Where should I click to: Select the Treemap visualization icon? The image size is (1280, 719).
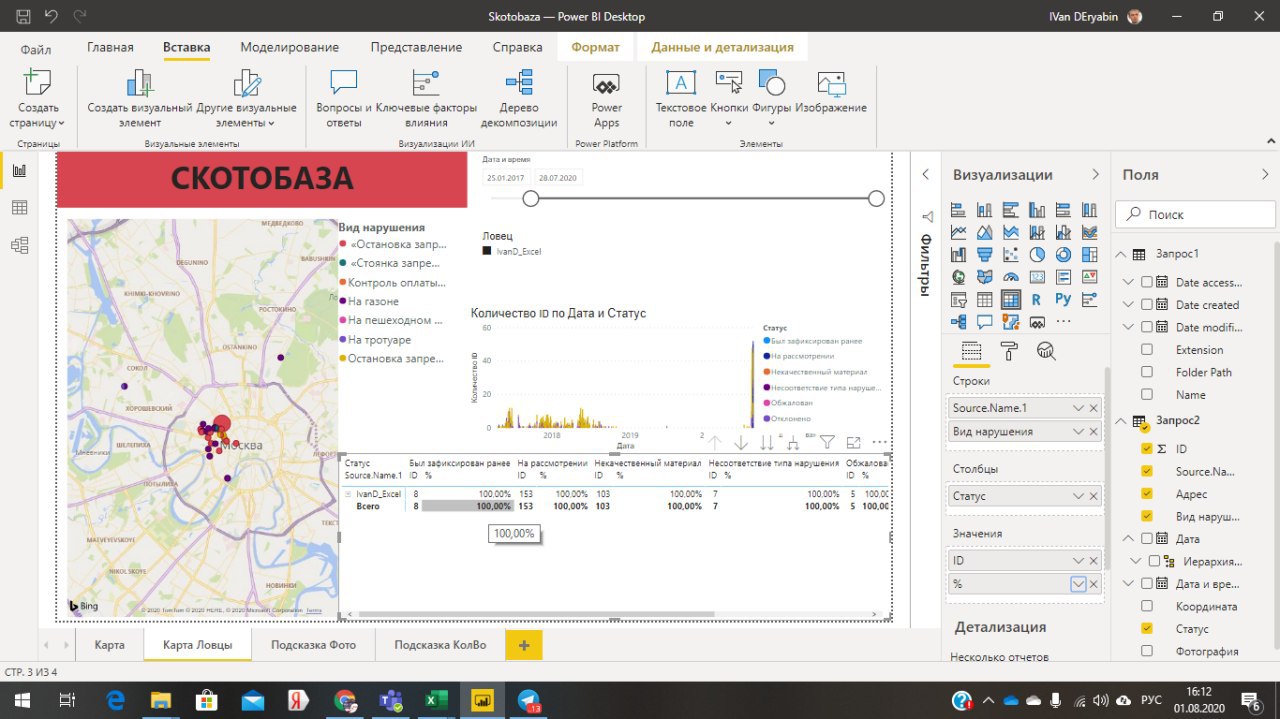pos(1089,254)
